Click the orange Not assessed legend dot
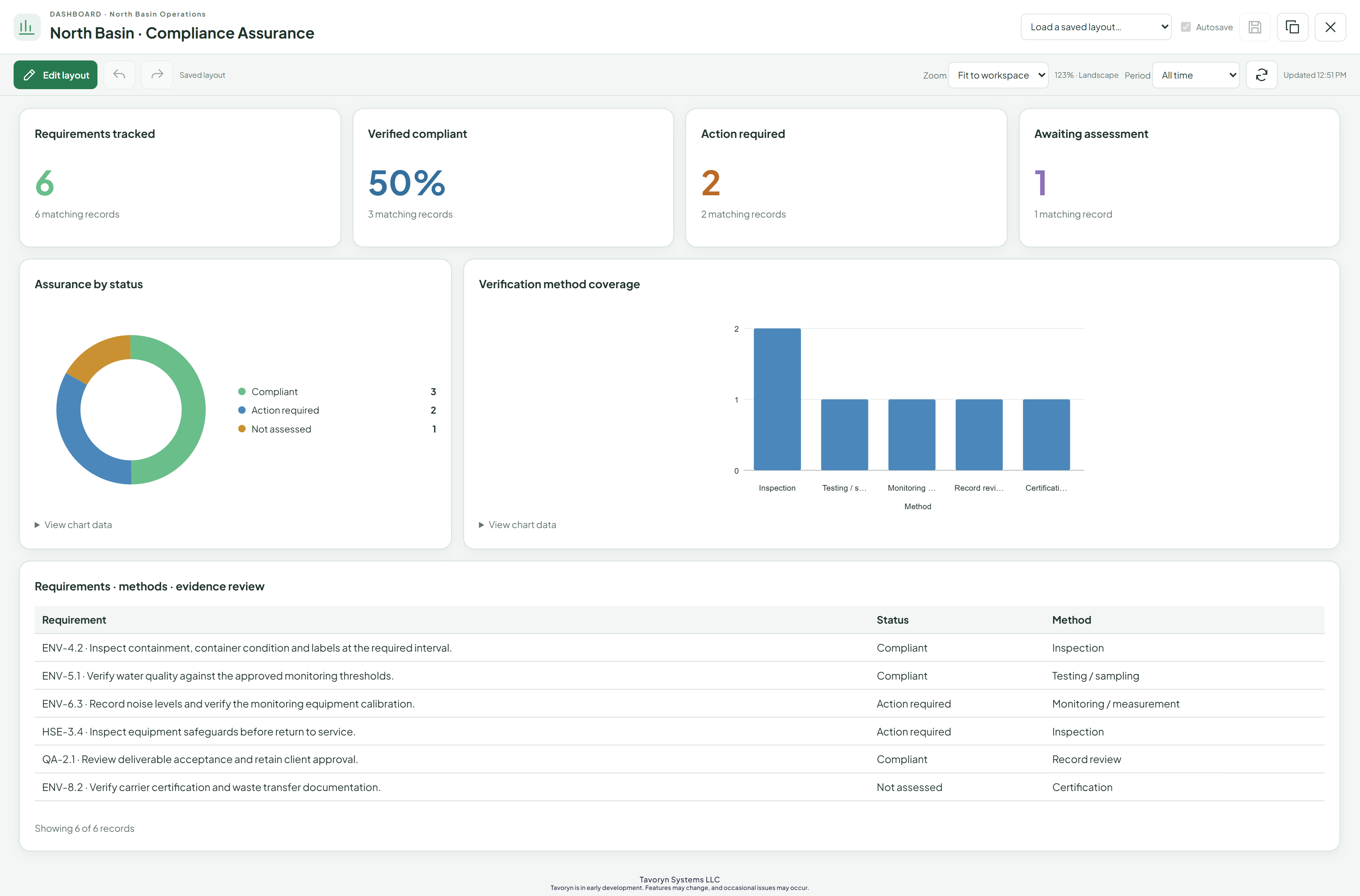 tap(242, 429)
